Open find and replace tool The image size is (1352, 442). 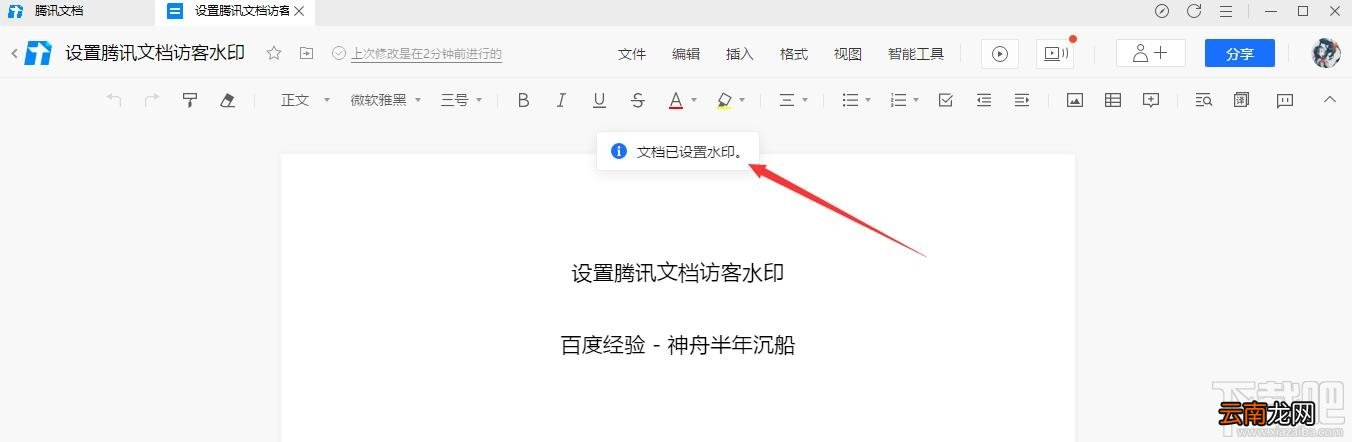click(1204, 100)
